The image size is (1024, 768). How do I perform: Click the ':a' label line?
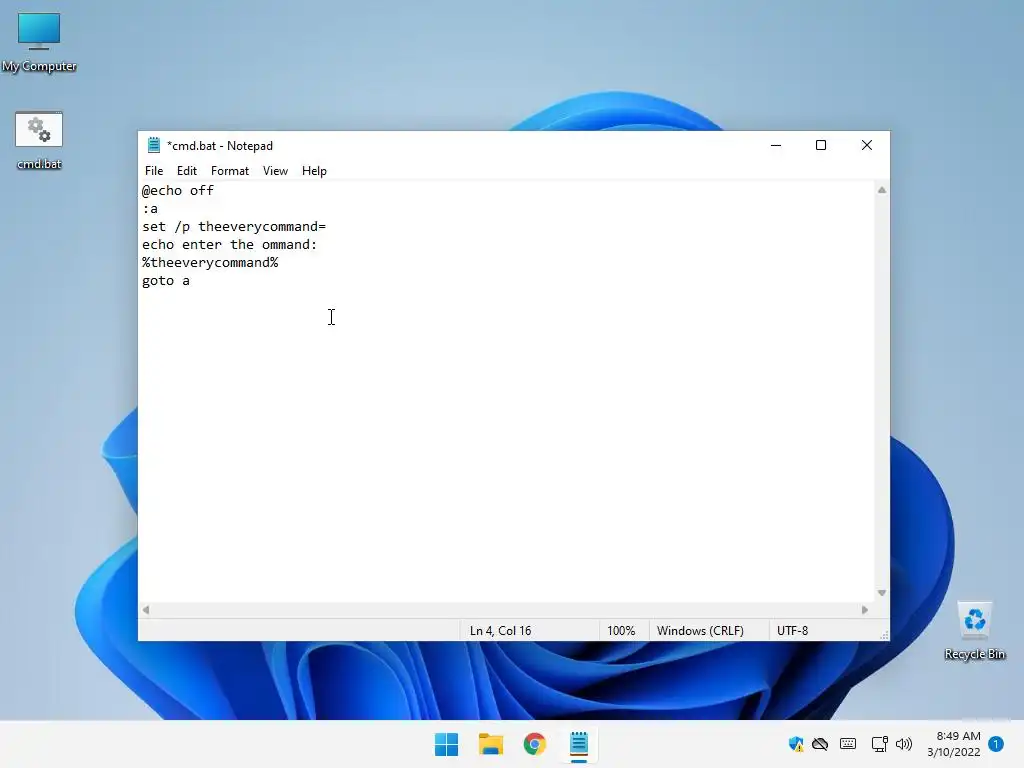click(150, 209)
